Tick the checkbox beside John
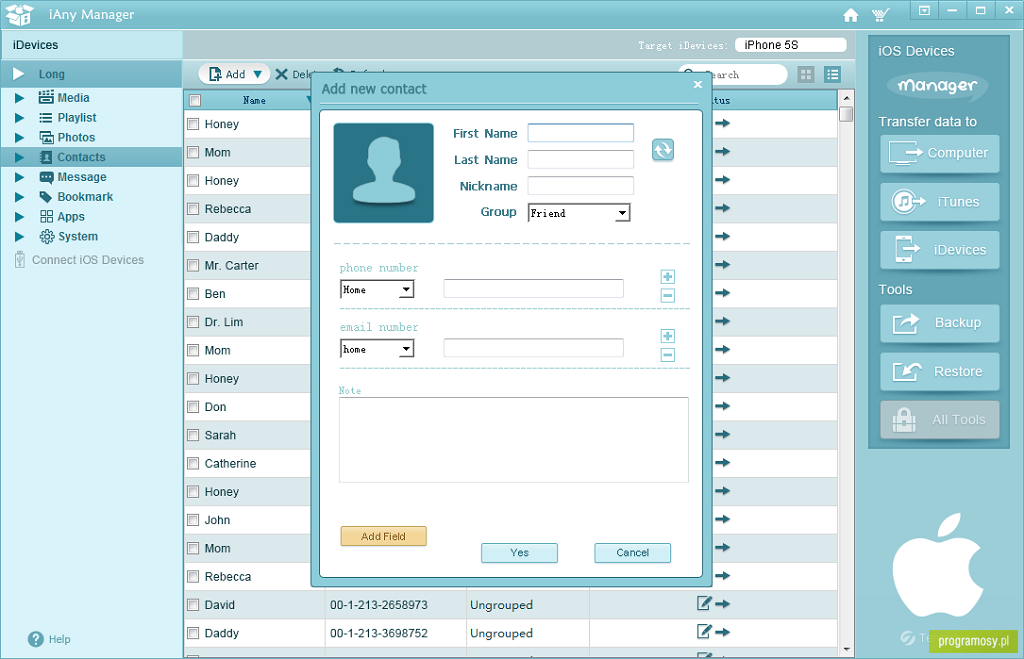 [x=193, y=520]
